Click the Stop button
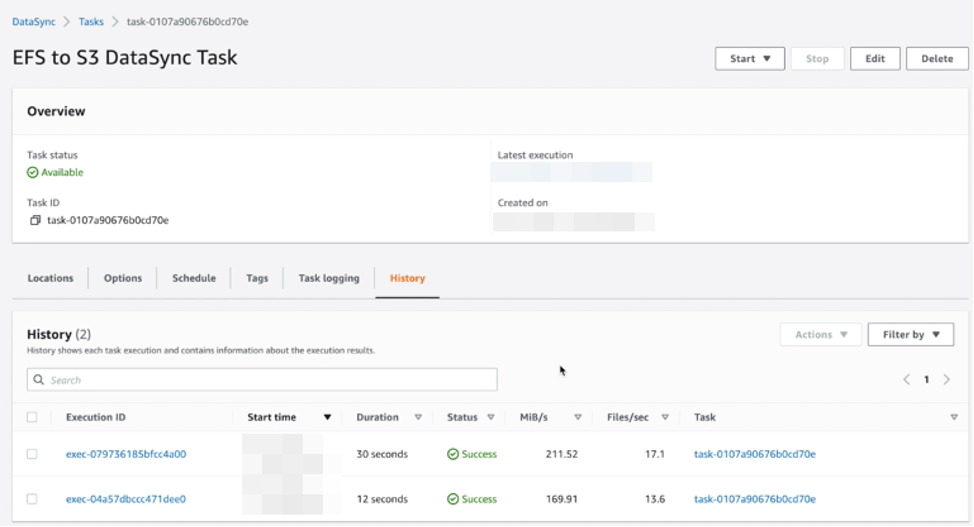974x527 pixels. (817, 58)
